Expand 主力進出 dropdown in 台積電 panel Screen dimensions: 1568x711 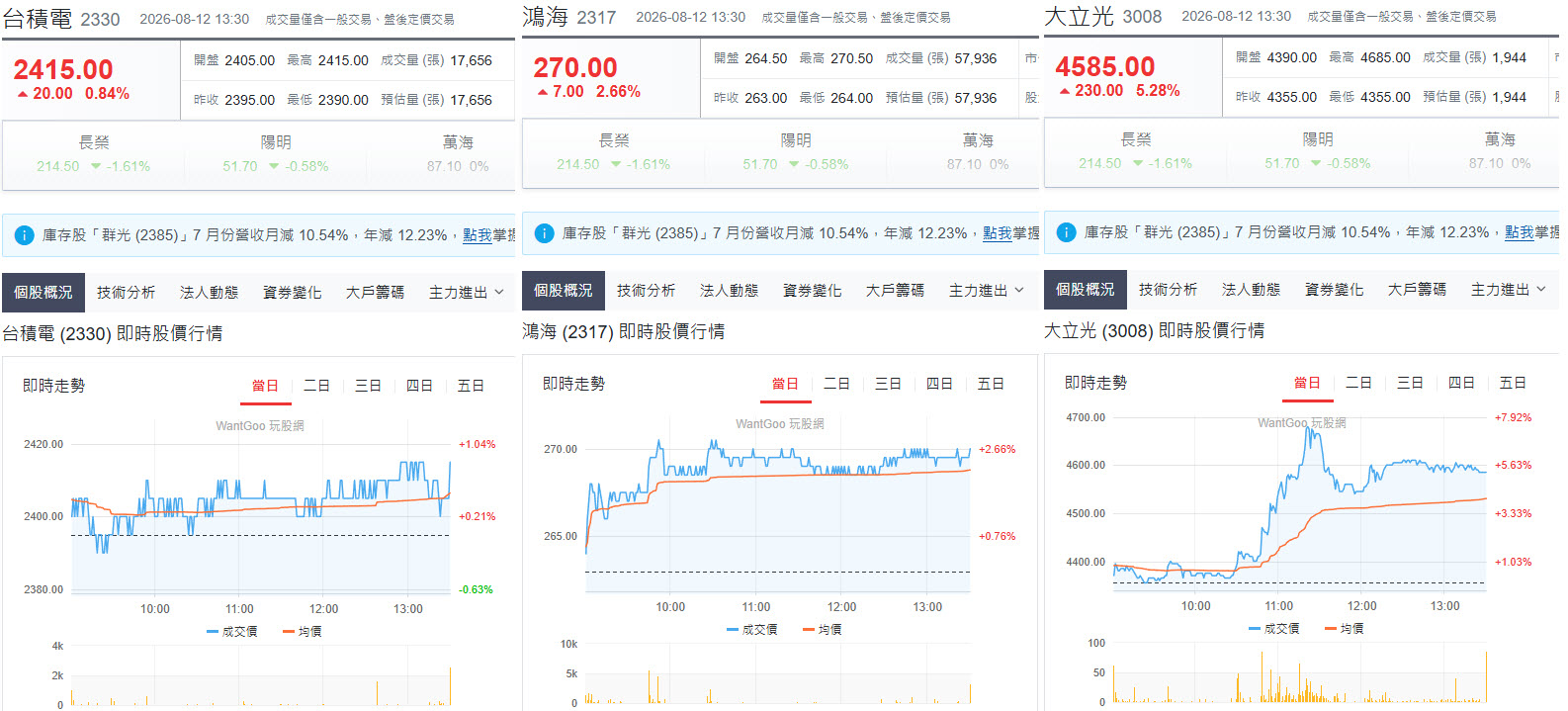point(466,293)
